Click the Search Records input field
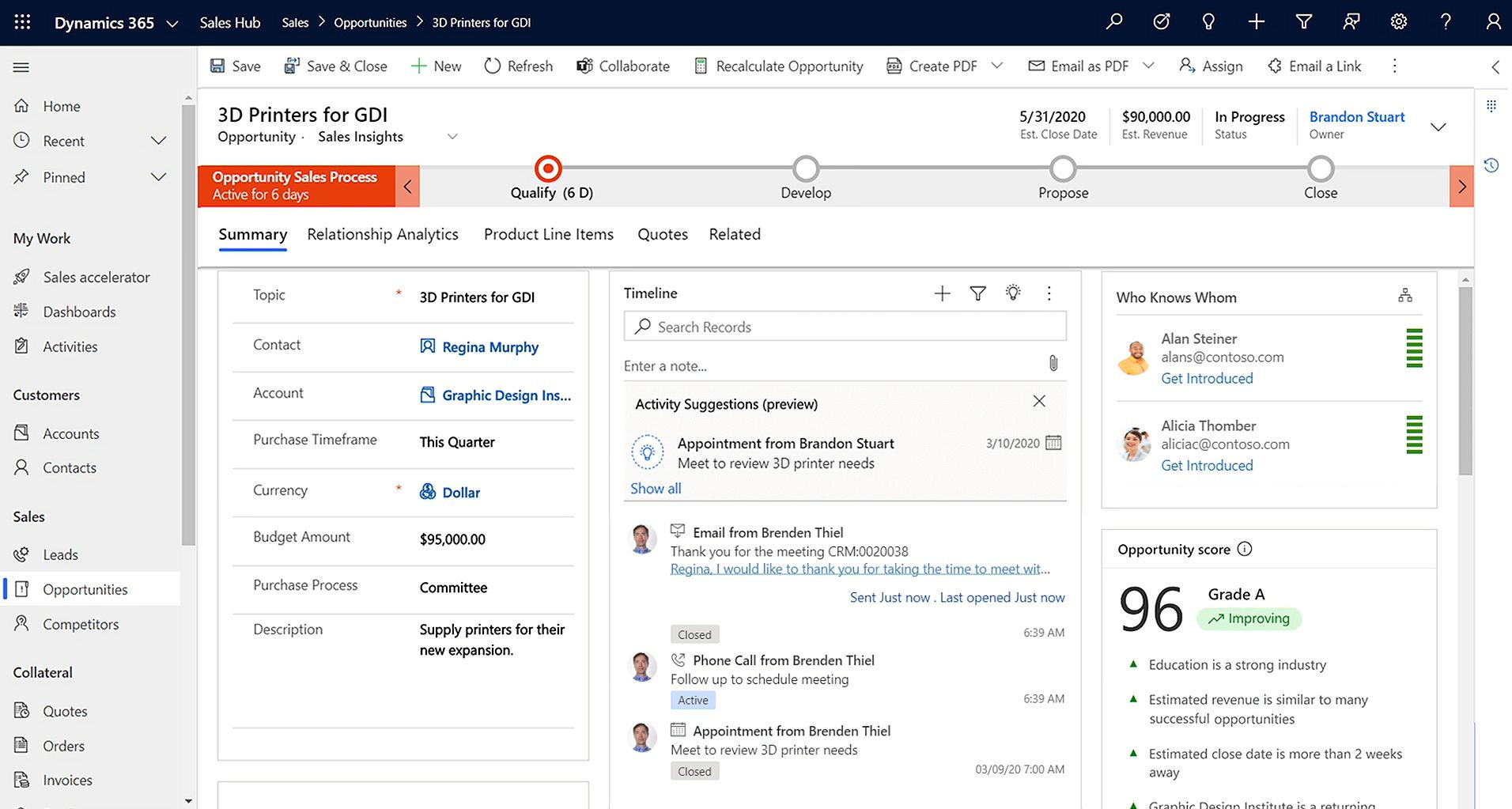 tap(845, 327)
